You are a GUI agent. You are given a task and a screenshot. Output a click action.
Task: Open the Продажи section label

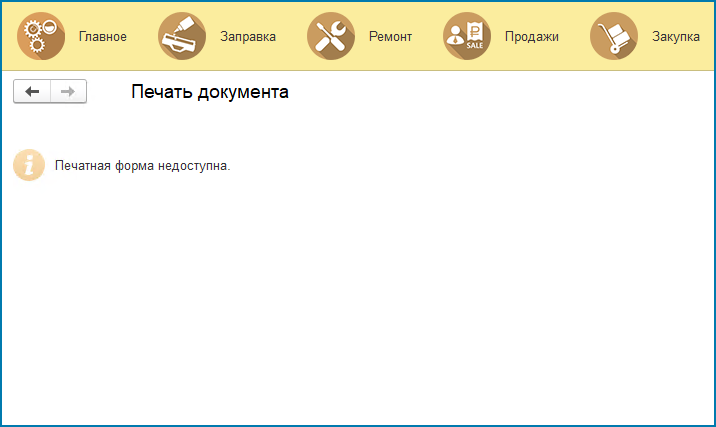tap(532, 37)
